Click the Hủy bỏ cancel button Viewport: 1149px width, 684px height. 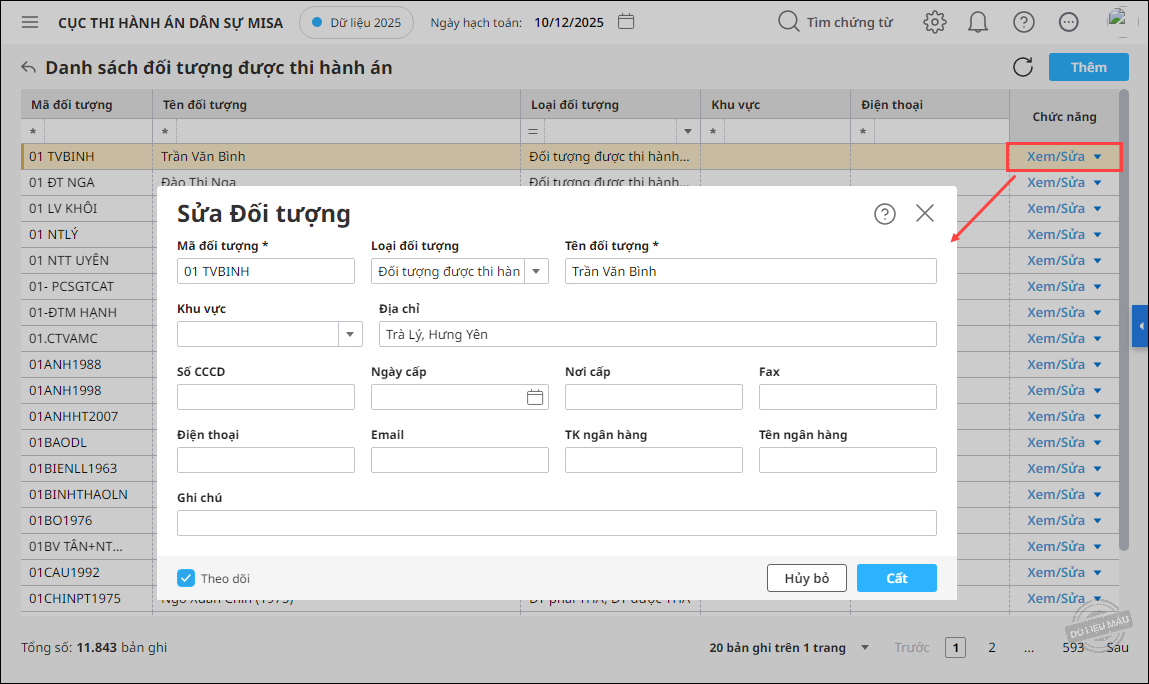click(x=807, y=578)
